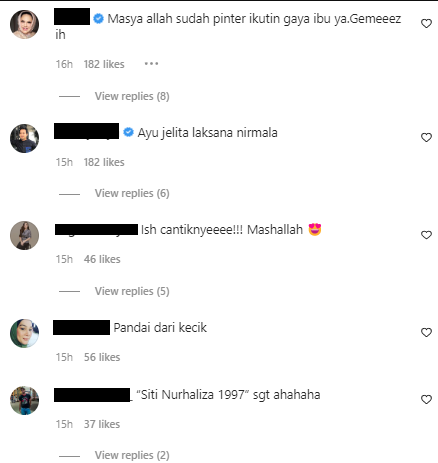Show the 56 likes on 'Pandai dari kecik'
This screenshot has width=438, height=463.
102,357
